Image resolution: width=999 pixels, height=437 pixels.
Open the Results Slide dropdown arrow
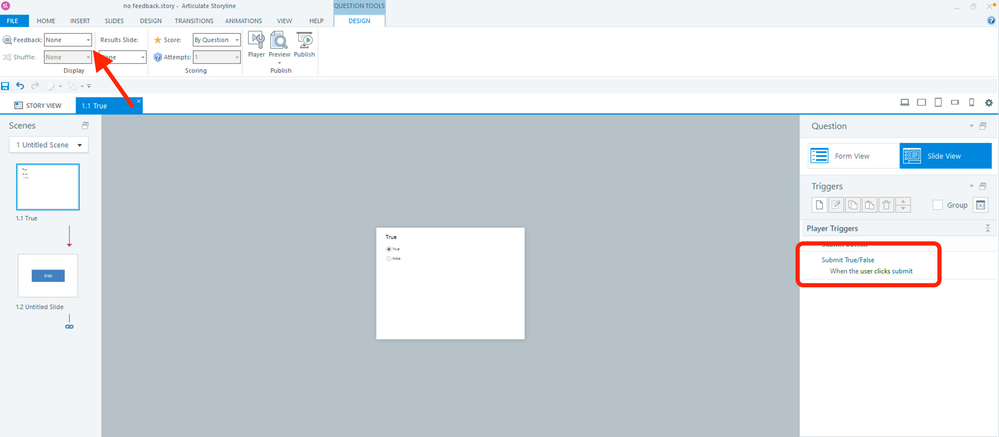click(143, 57)
